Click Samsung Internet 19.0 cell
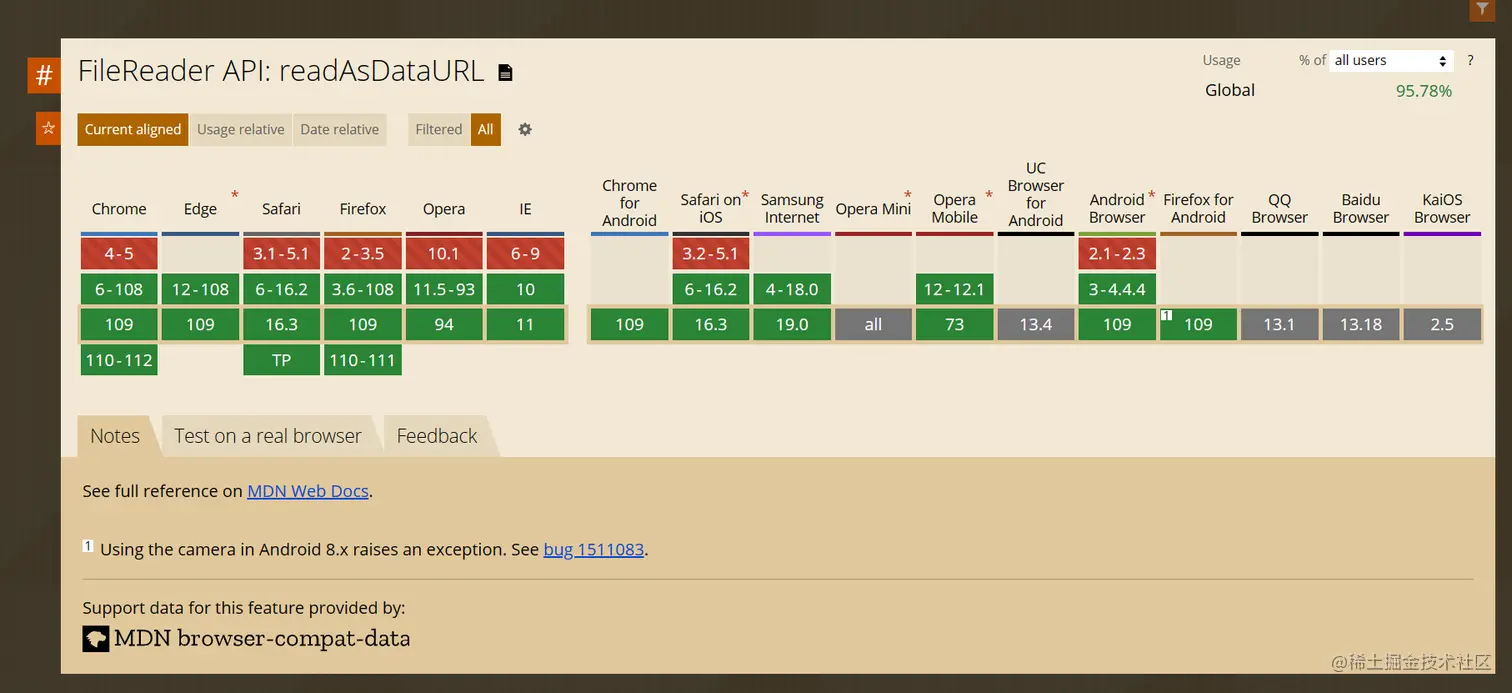This screenshot has height=693, width=1512. pyautogui.click(x=792, y=324)
